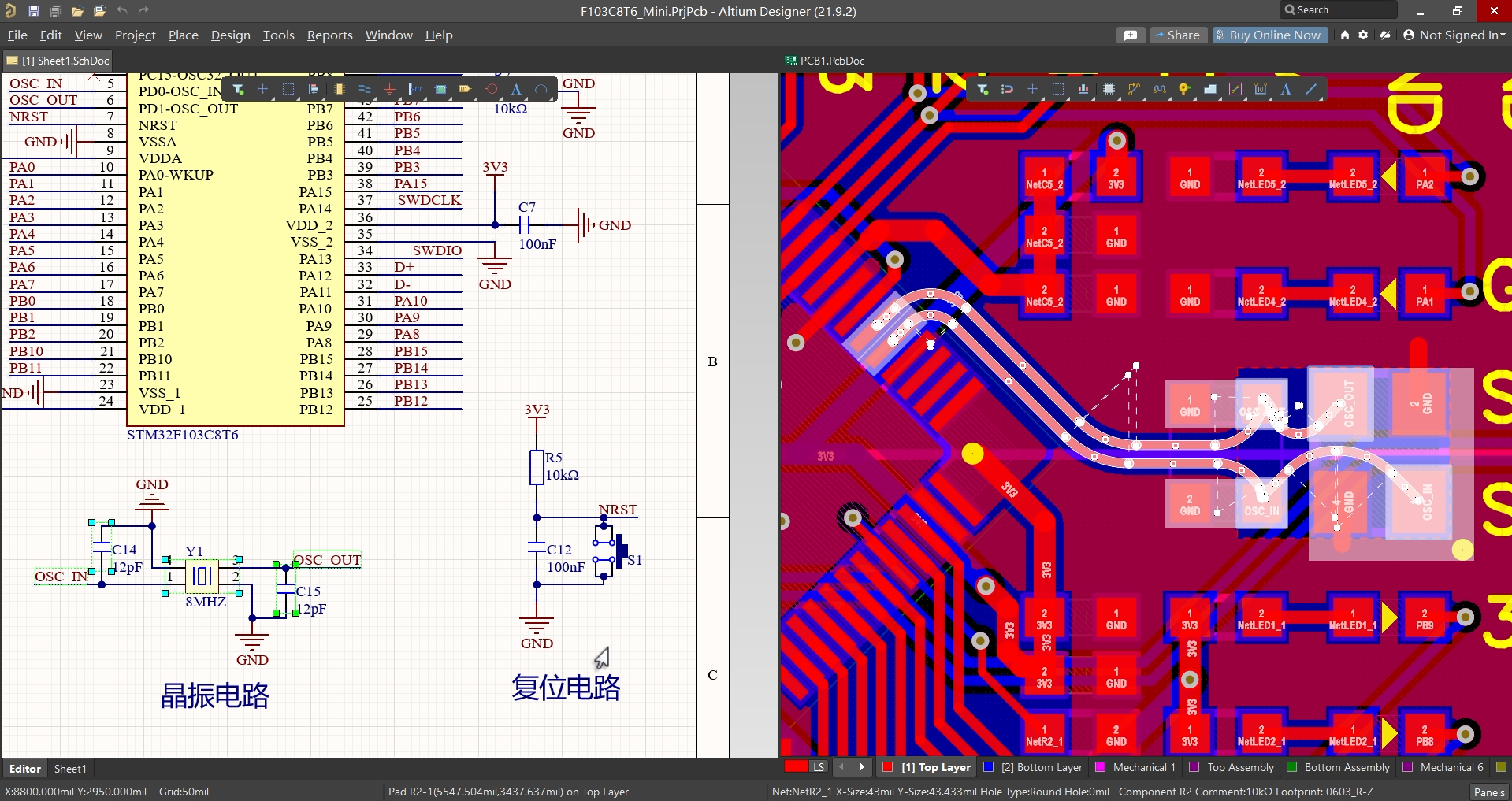
Task: Open the File menu
Action: point(17,35)
